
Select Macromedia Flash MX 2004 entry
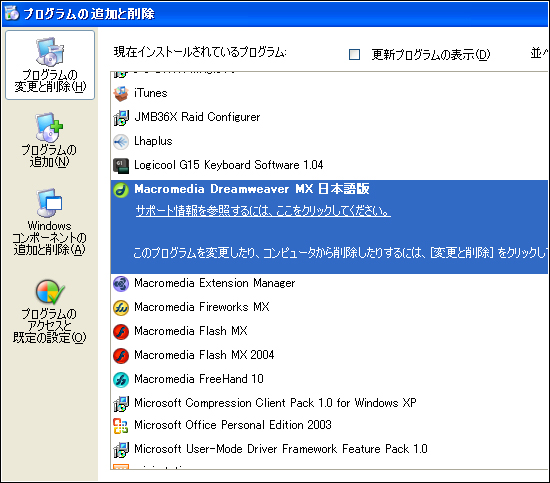[x=204, y=355]
